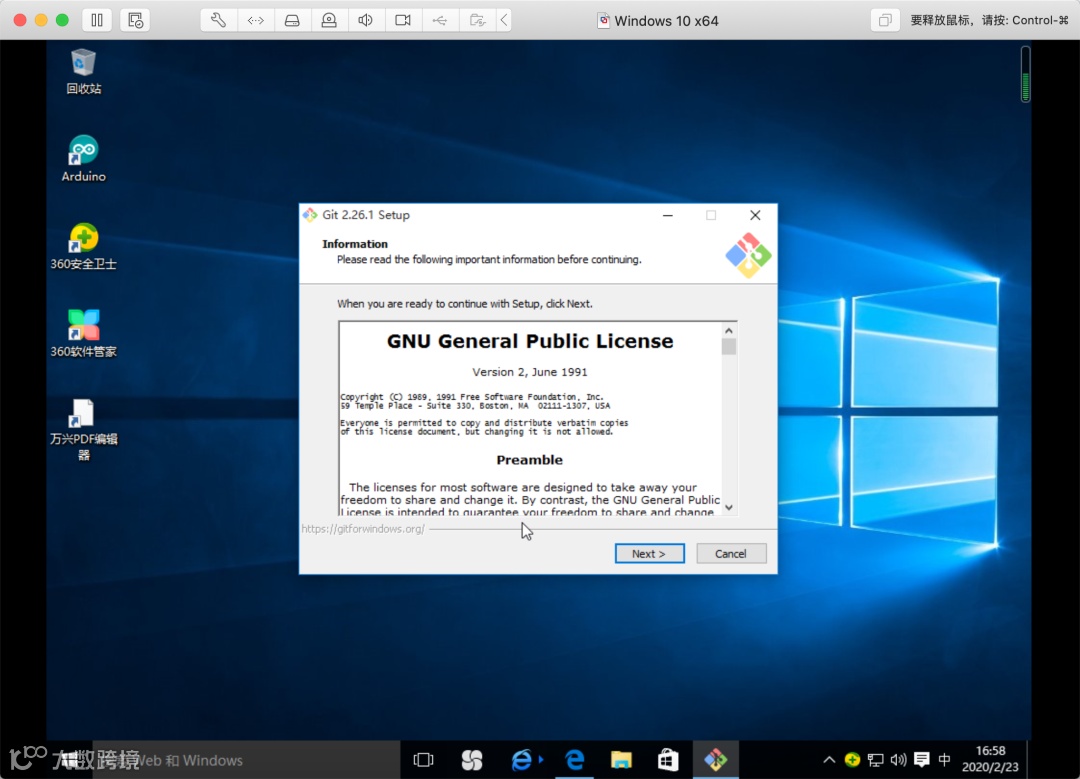
Task: Open the gitforwindows.org link
Action: click(x=363, y=529)
